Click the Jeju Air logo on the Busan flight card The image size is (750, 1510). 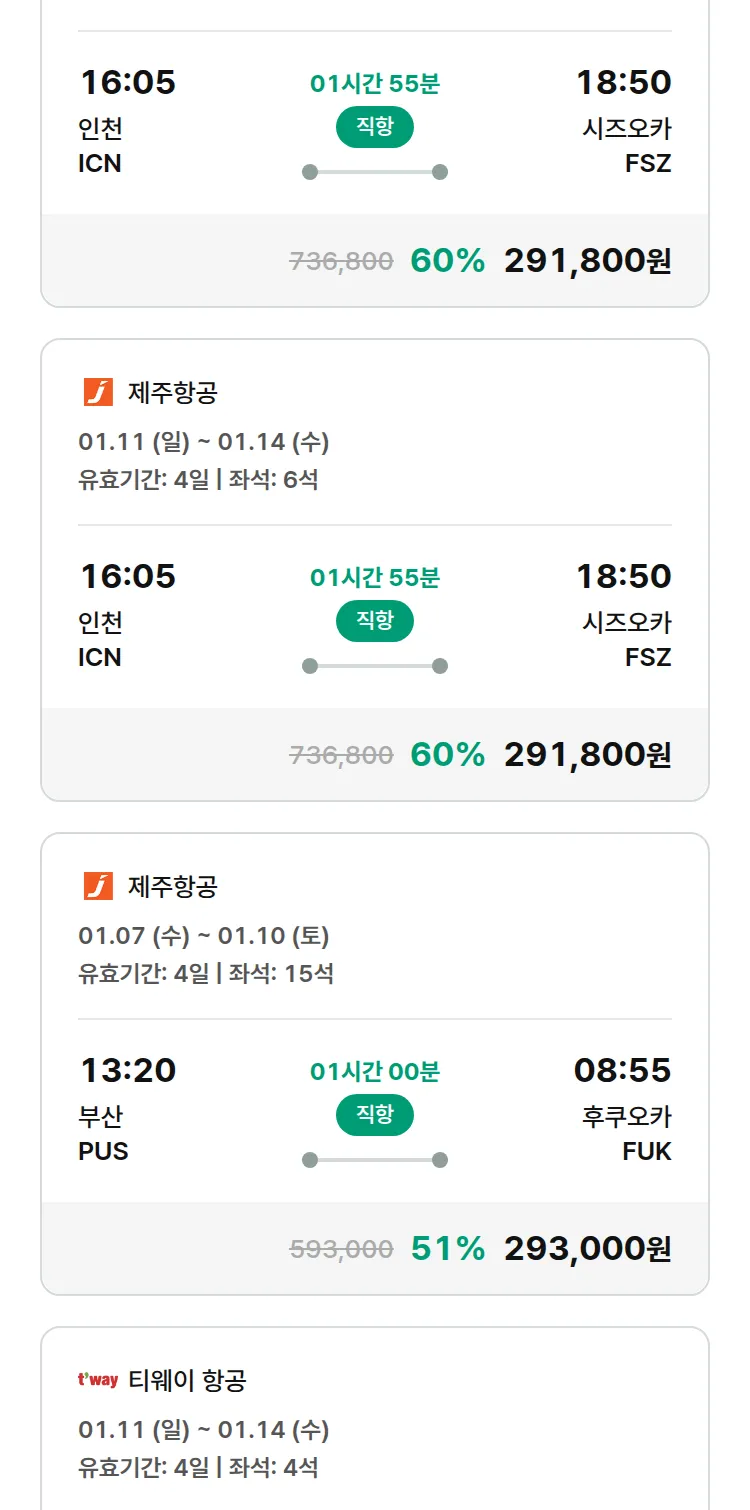(x=98, y=887)
